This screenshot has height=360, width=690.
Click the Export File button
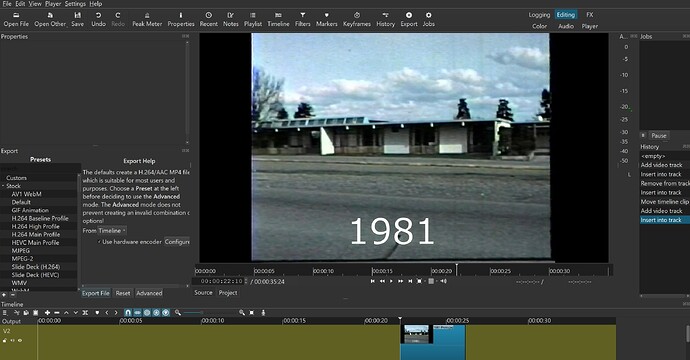96,293
